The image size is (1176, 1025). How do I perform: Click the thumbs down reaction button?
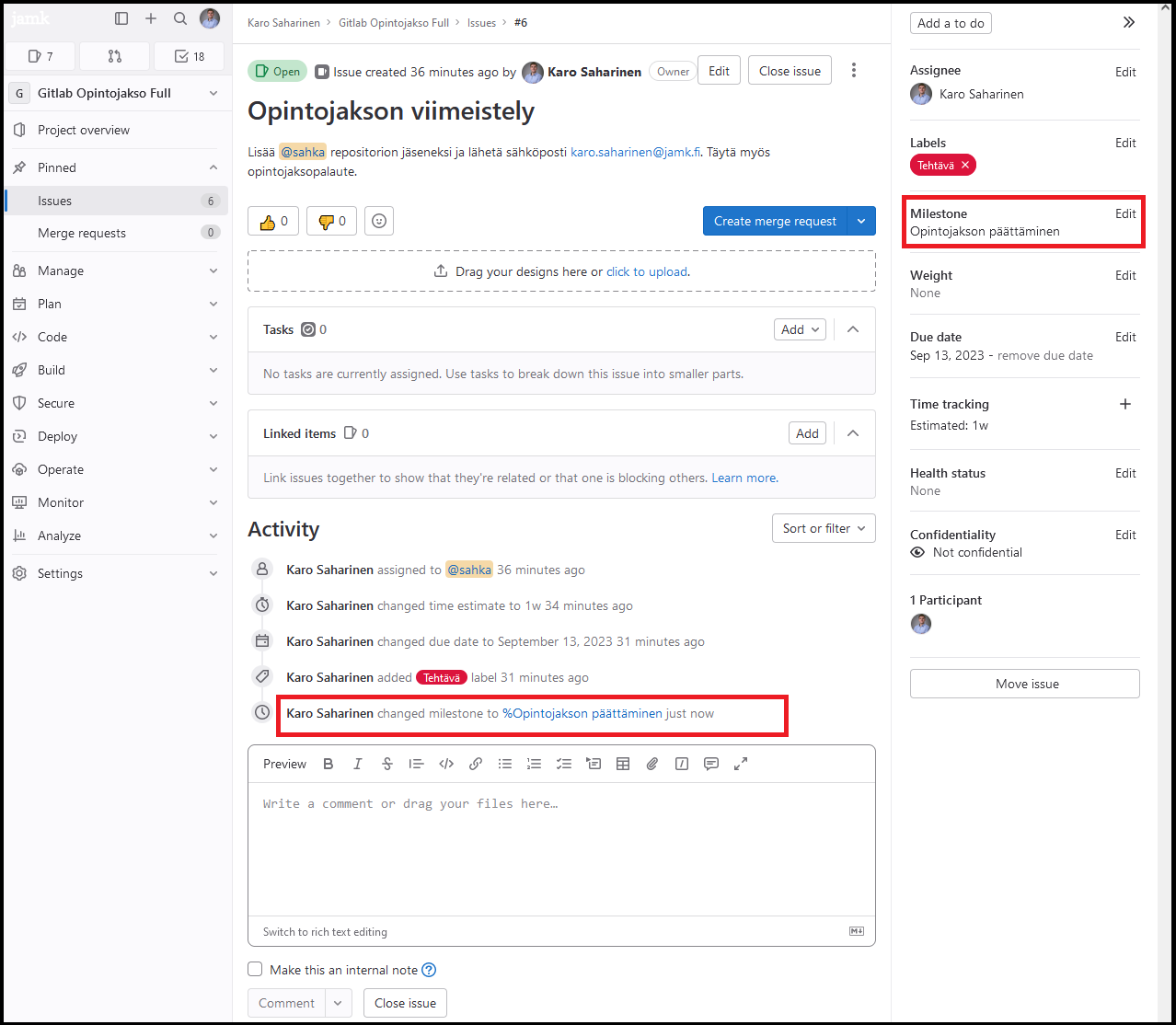(x=331, y=221)
